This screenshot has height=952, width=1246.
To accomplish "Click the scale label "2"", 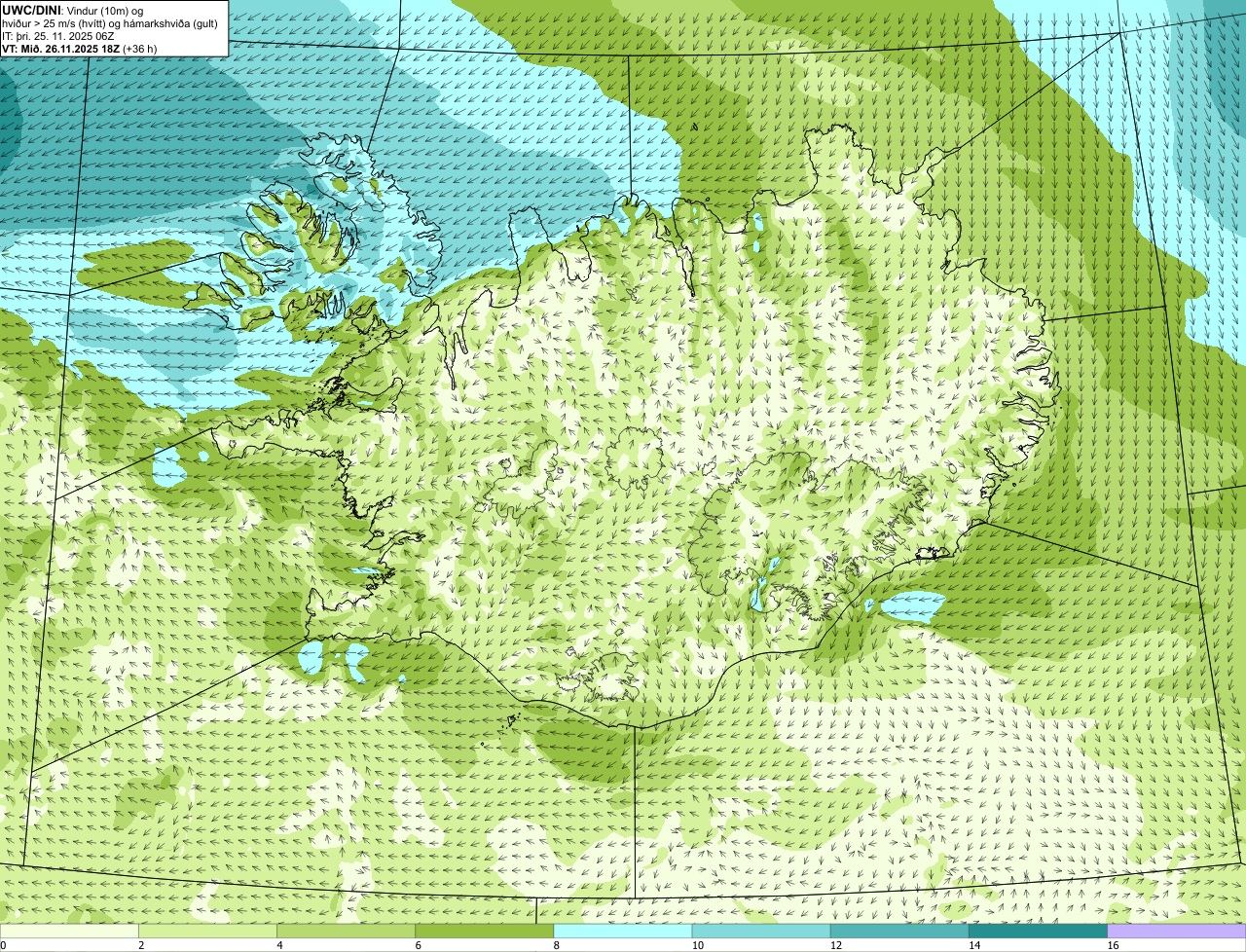I will [x=141, y=945].
